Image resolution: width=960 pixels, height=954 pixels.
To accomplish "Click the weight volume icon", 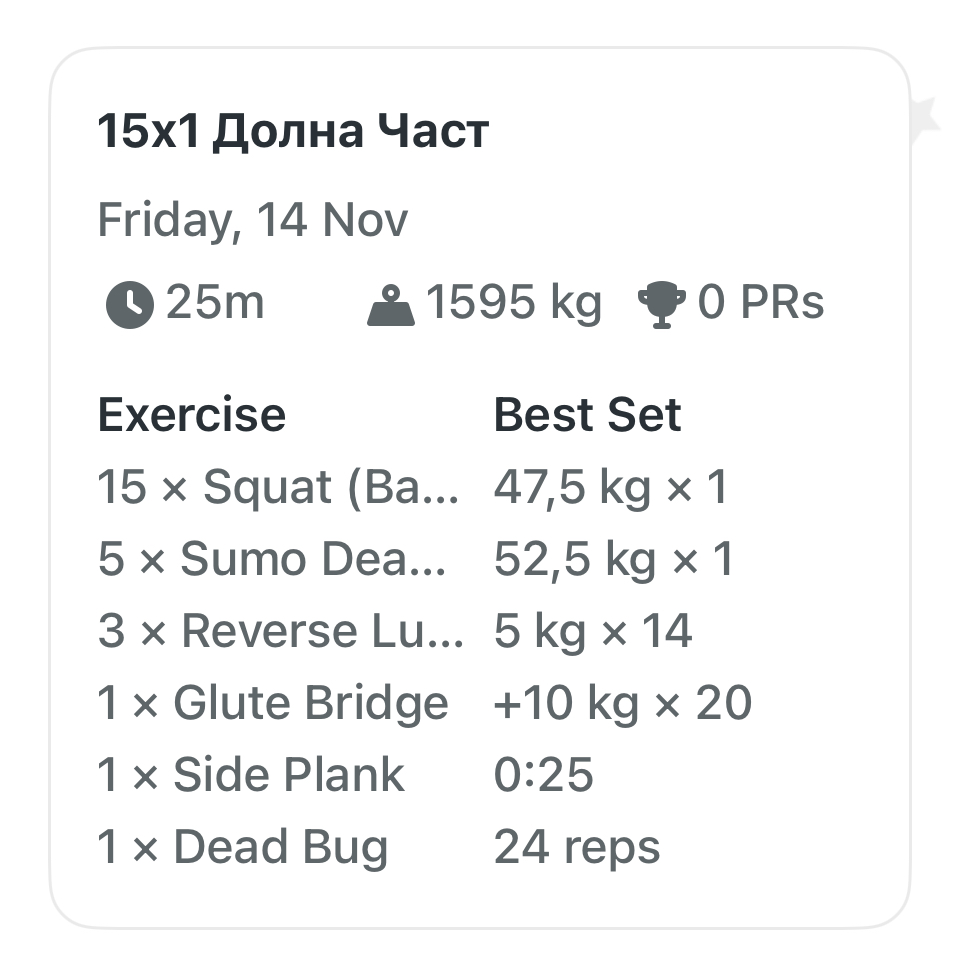I will pyautogui.click(x=391, y=304).
